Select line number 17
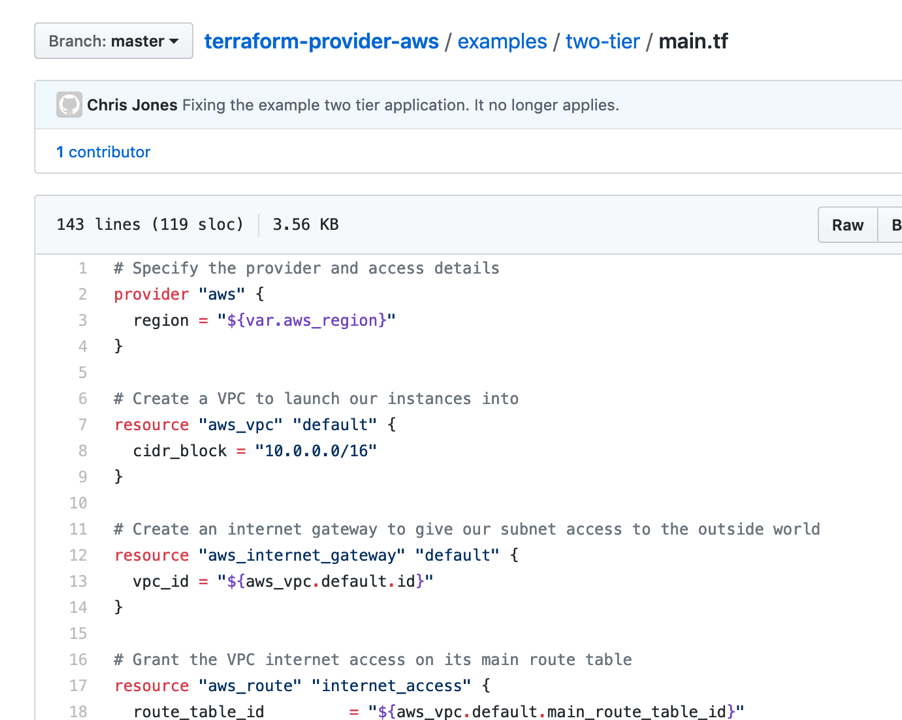 [x=78, y=686]
